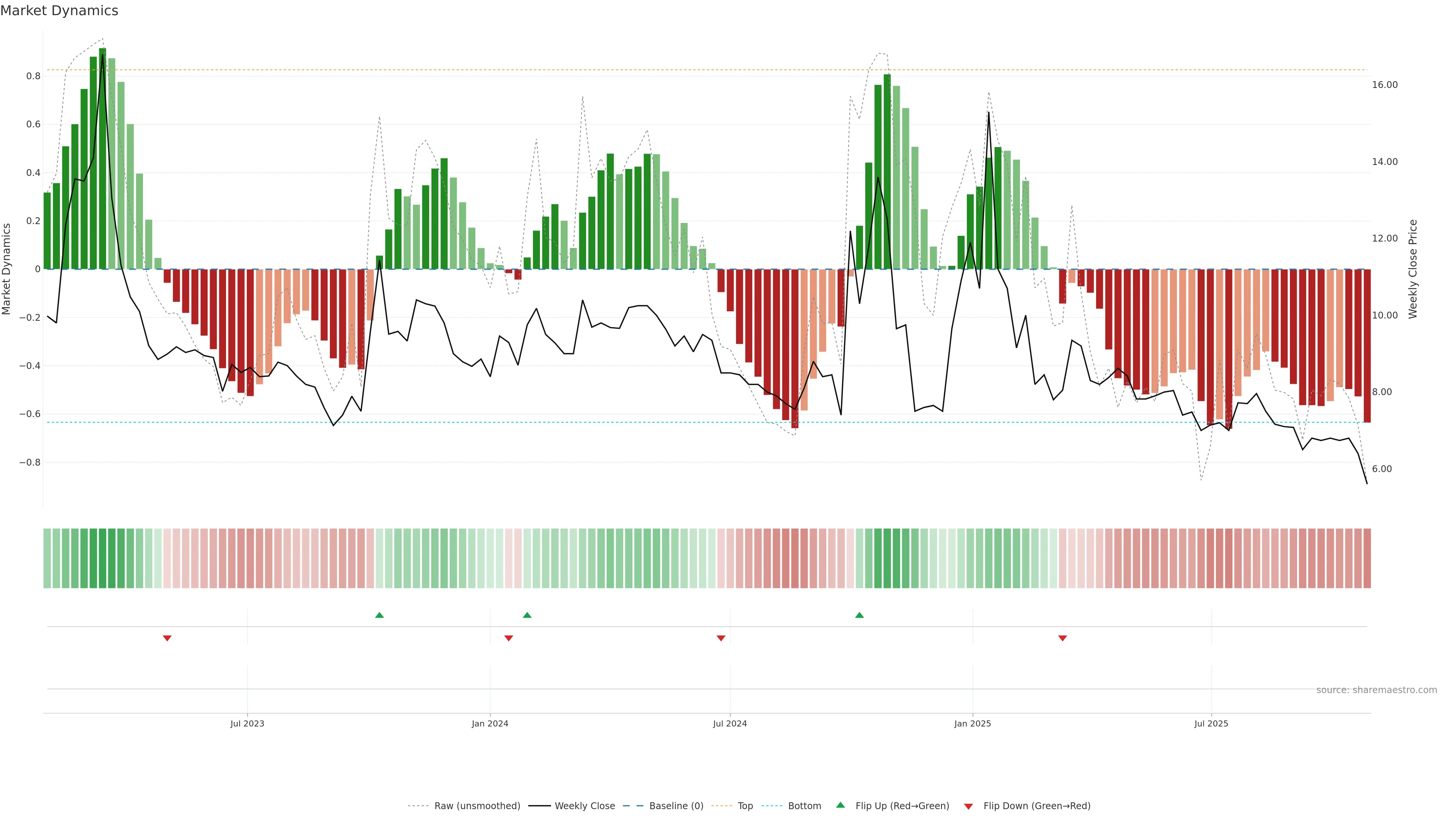Click the red flip-down marker just after Jan 2024

[x=508, y=638]
